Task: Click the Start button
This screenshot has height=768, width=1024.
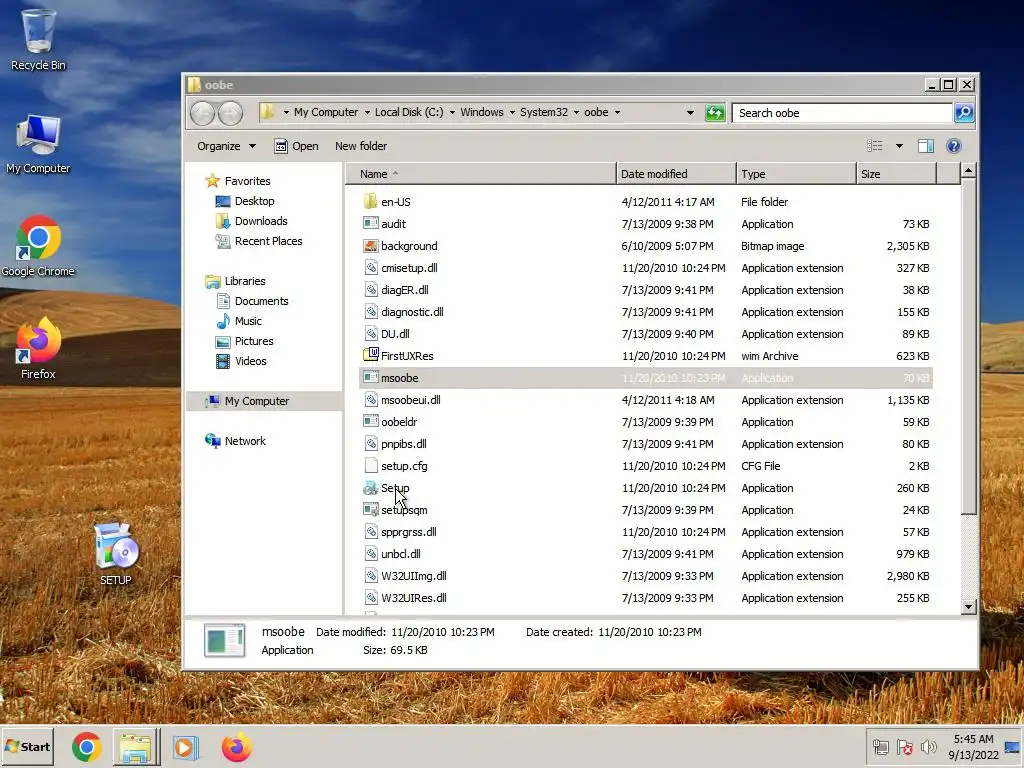Action: 27,746
